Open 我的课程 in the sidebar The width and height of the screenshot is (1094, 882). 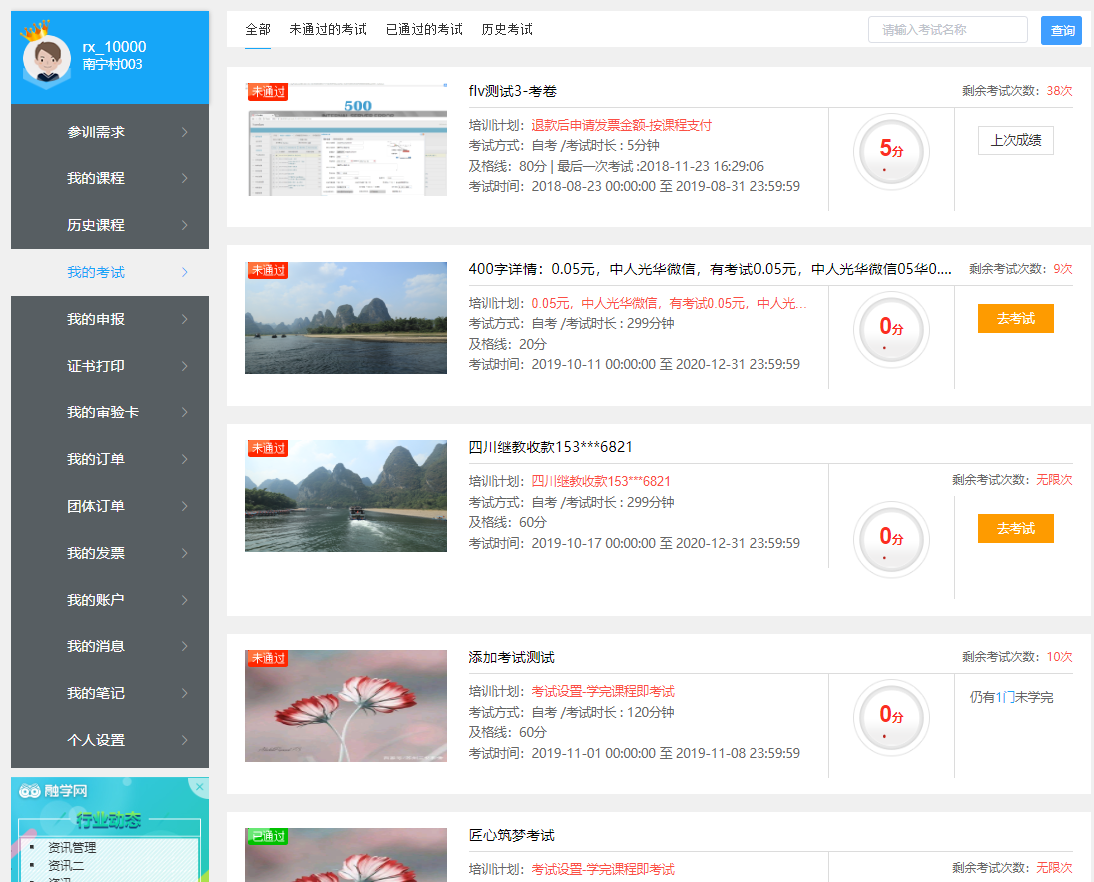pyautogui.click(x=96, y=179)
